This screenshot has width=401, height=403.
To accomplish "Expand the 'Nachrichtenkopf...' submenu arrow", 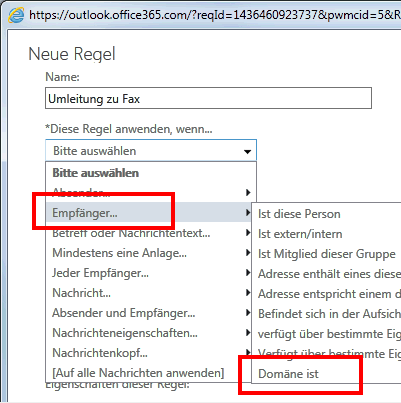I will click(248, 352).
